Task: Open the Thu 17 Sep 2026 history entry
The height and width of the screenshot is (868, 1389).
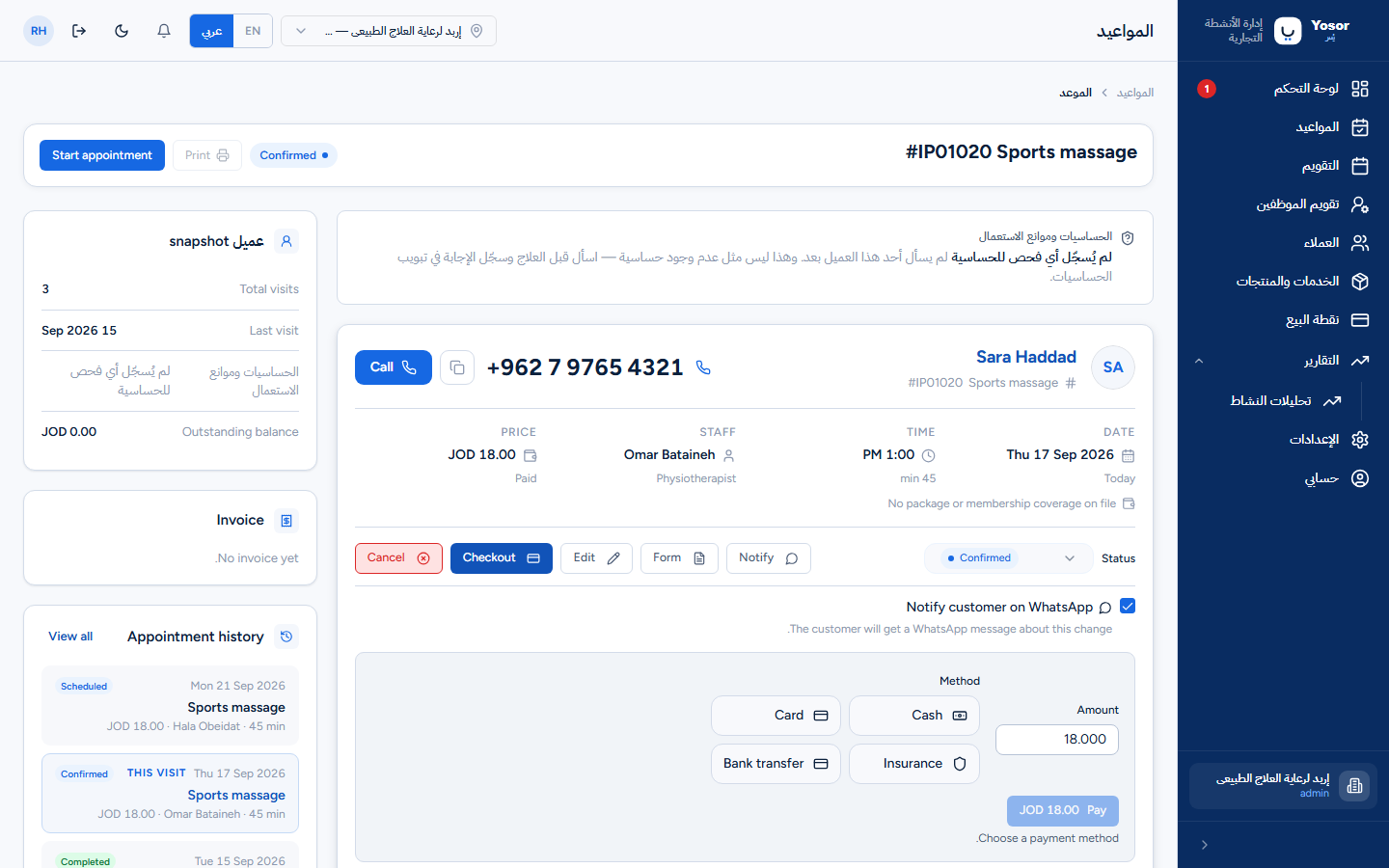Action: coord(170,793)
